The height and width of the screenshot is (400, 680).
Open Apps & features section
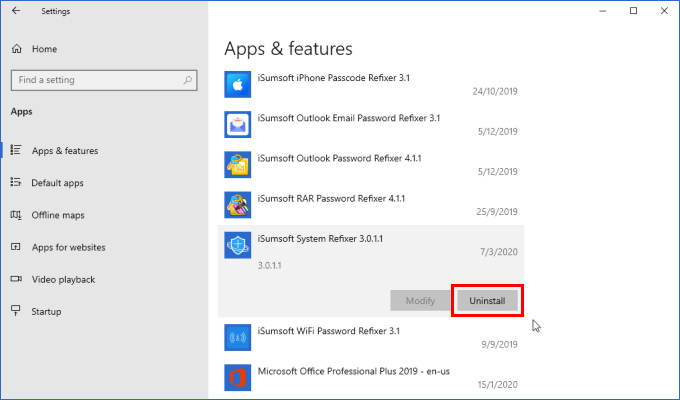[65, 151]
